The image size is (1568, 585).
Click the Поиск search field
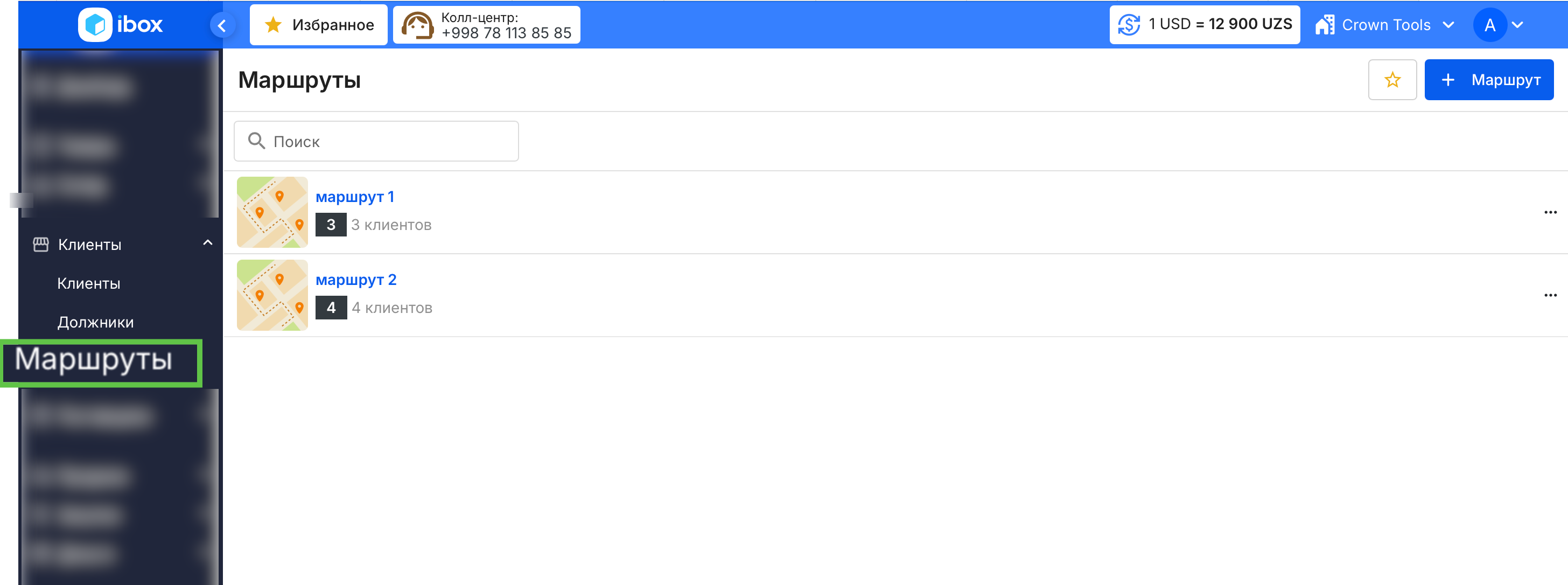click(x=376, y=141)
